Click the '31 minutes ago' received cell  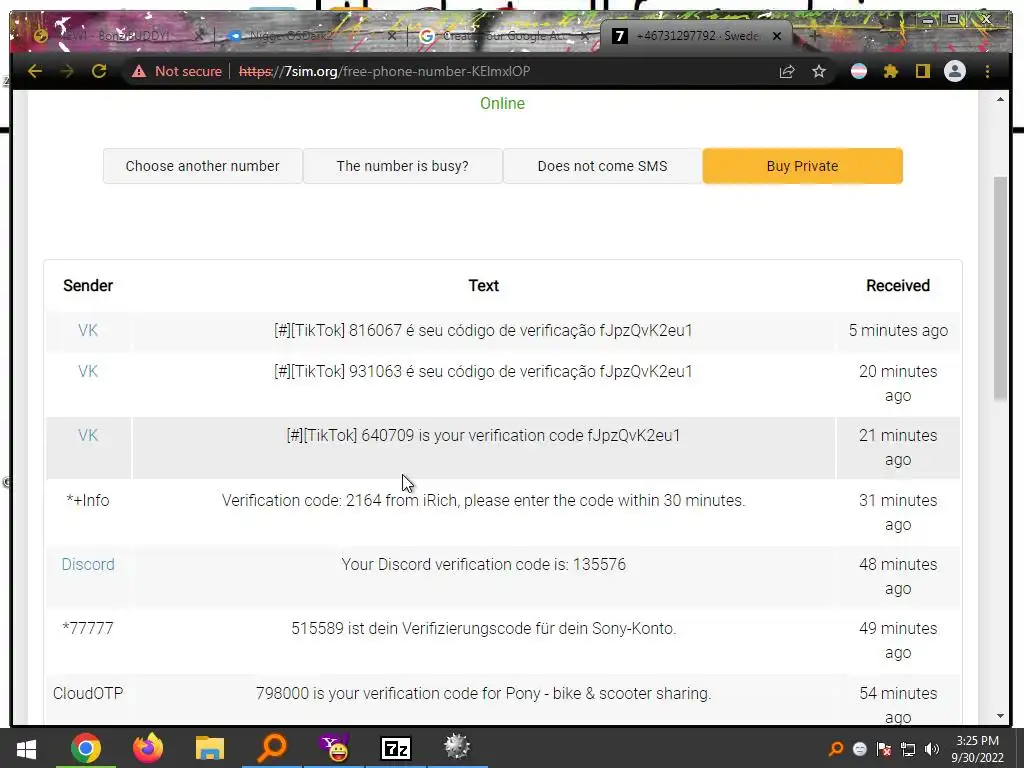click(x=898, y=513)
